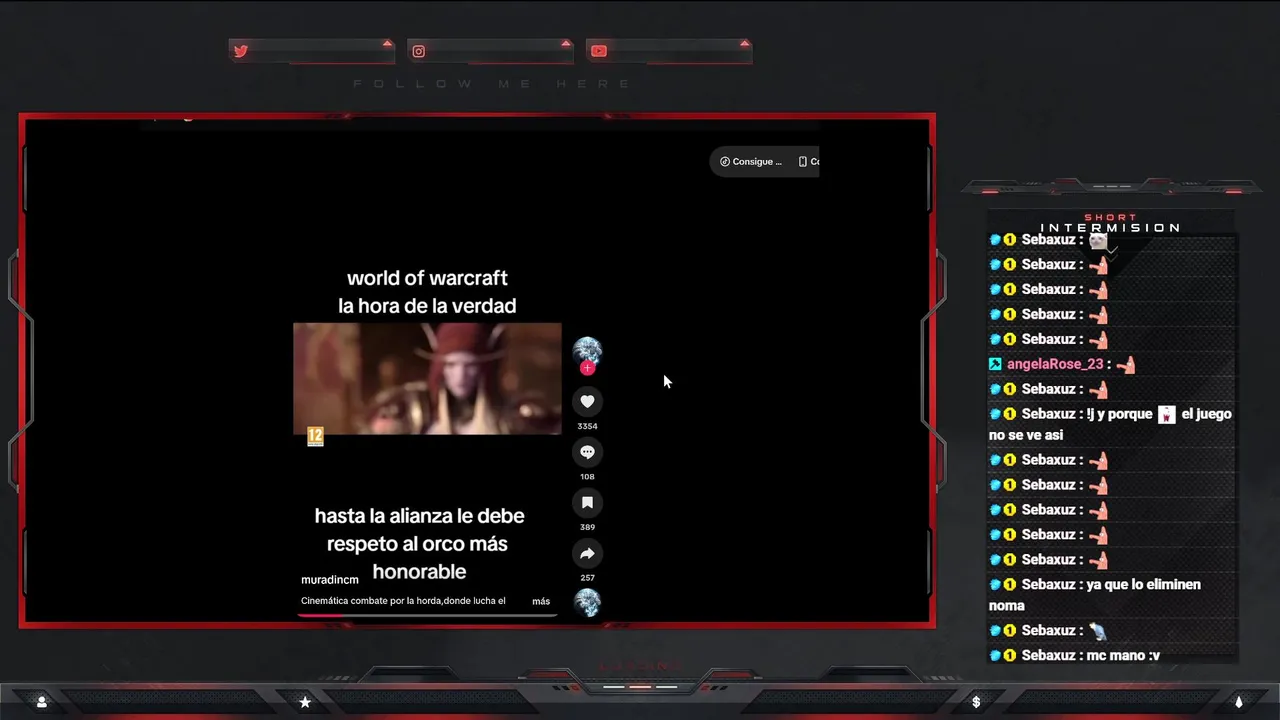Viewport: 1280px width, 720px height.
Task: Click the 108 comments count
Action: point(587,477)
